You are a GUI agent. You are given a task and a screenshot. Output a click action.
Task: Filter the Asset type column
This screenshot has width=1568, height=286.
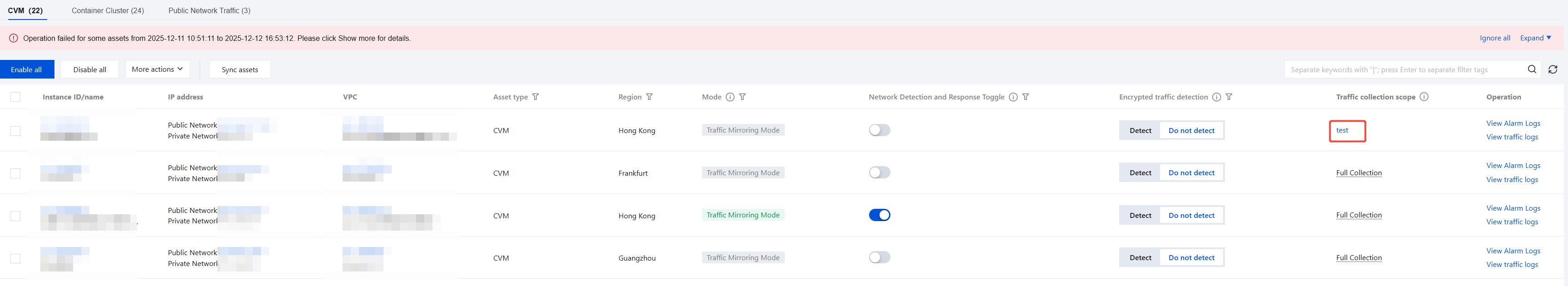(535, 97)
